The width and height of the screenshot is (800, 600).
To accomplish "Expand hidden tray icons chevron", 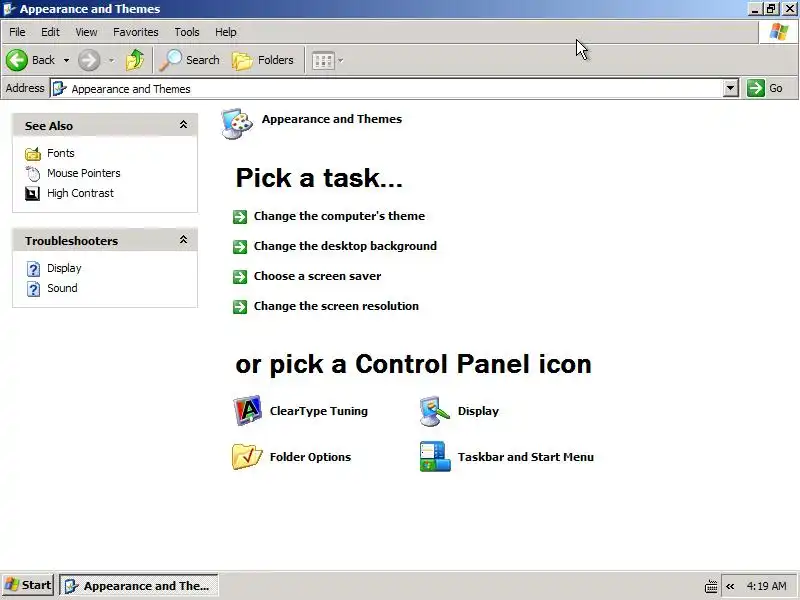I will click(x=730, y=586).
